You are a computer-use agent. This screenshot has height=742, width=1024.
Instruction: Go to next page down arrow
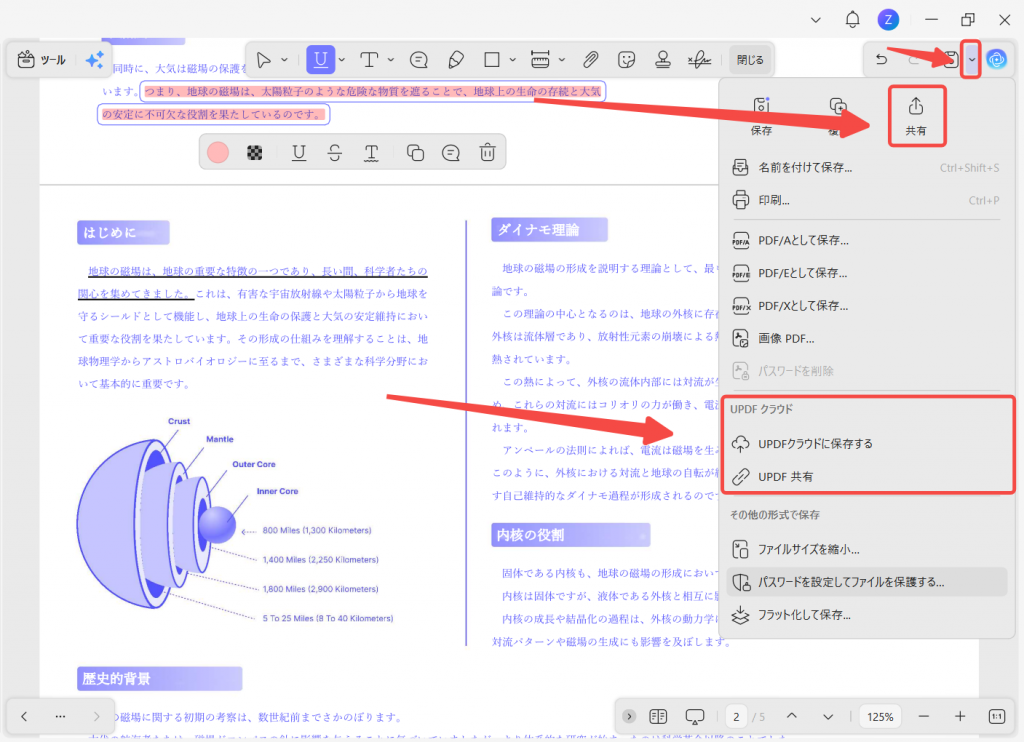coord(828,717)
